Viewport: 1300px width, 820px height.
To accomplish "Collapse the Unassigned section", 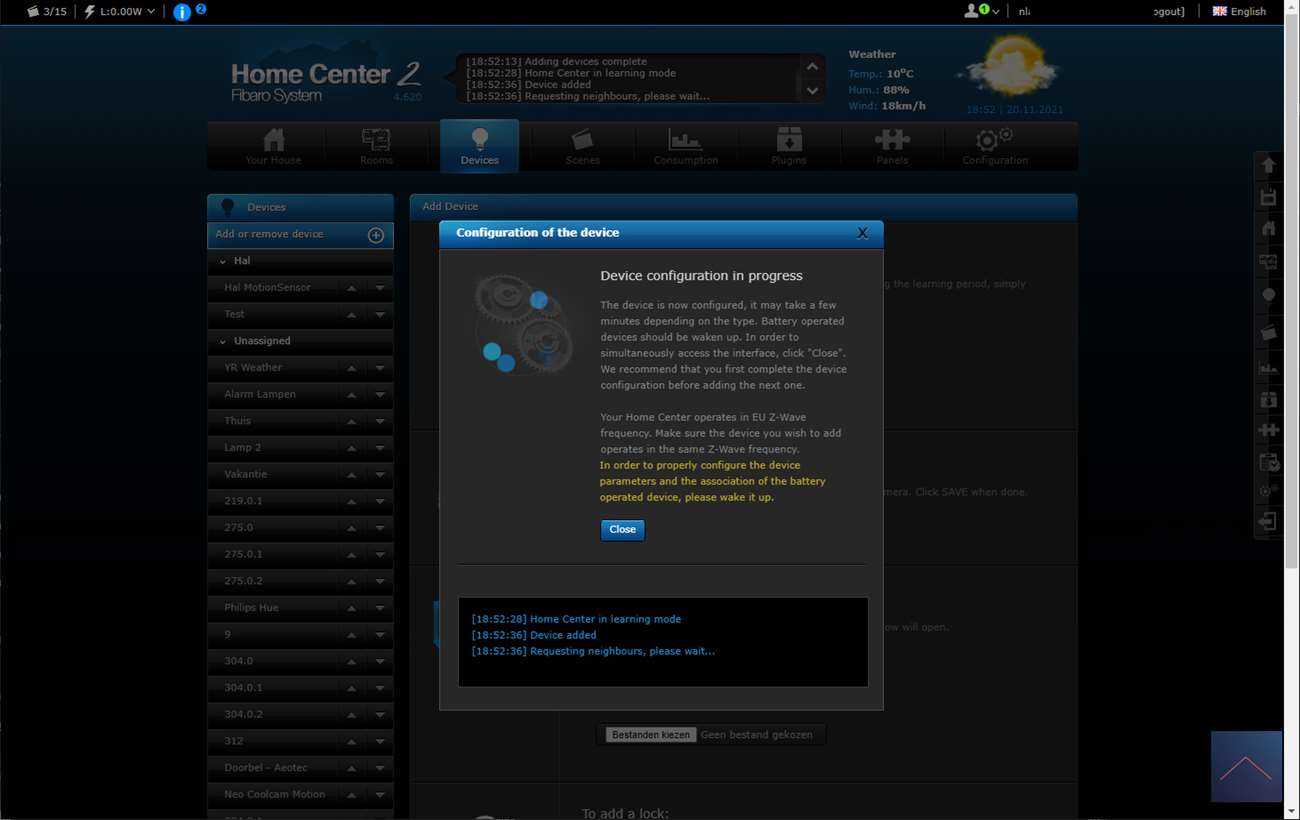I will (223, 341).
